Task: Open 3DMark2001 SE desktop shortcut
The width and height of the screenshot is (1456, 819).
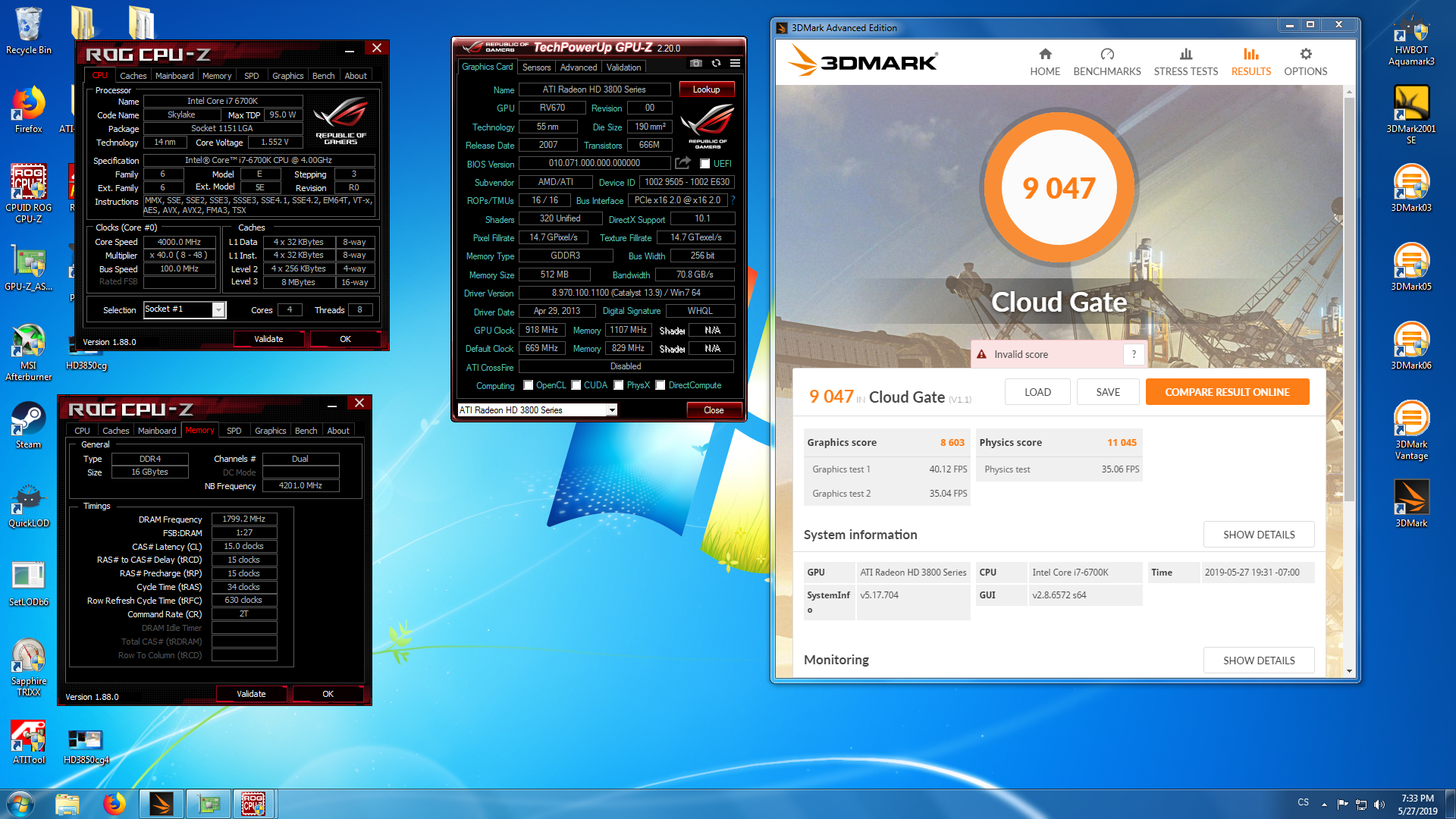Action: (x=1411, y=115)
